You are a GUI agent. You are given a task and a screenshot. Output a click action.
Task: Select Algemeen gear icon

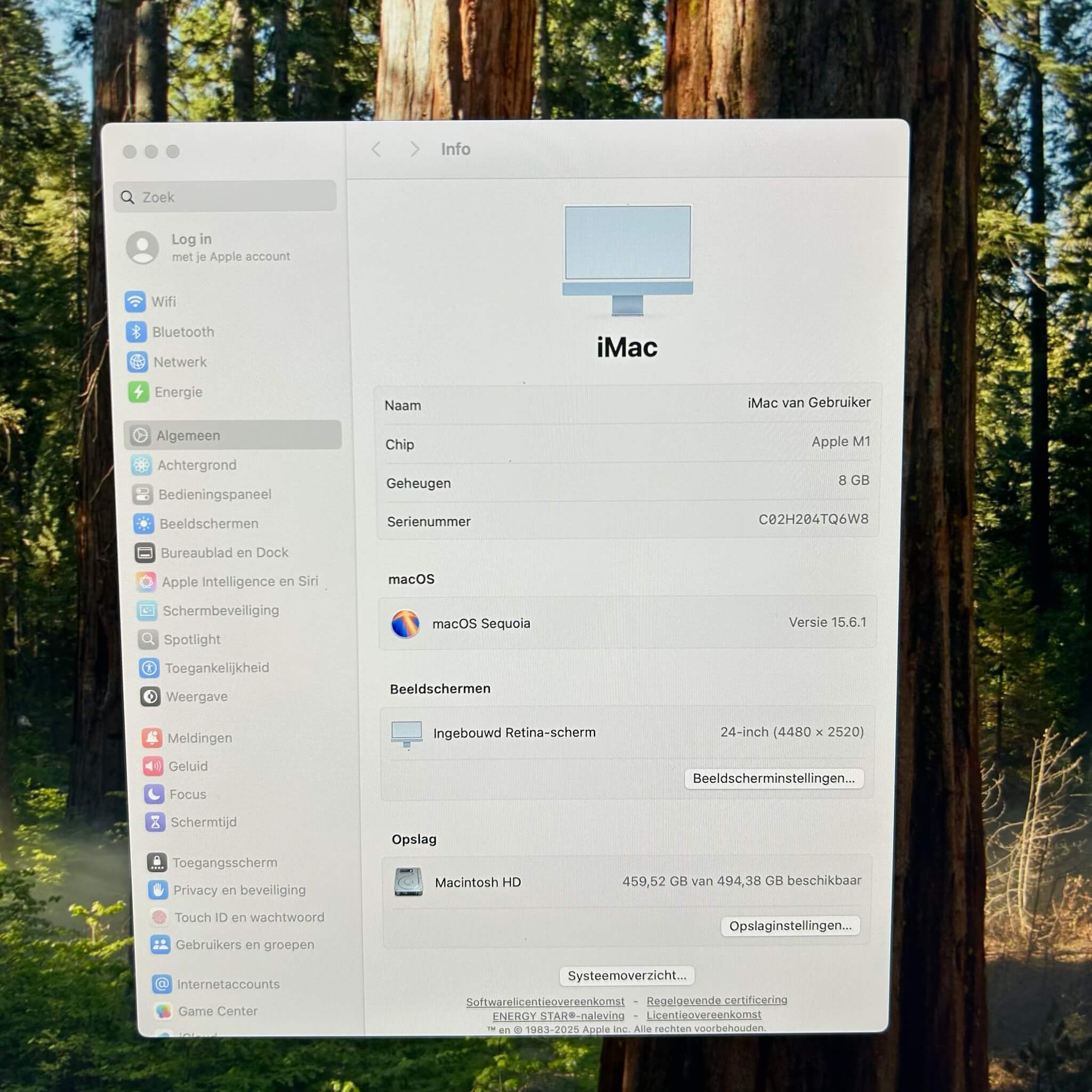[140, 435]
